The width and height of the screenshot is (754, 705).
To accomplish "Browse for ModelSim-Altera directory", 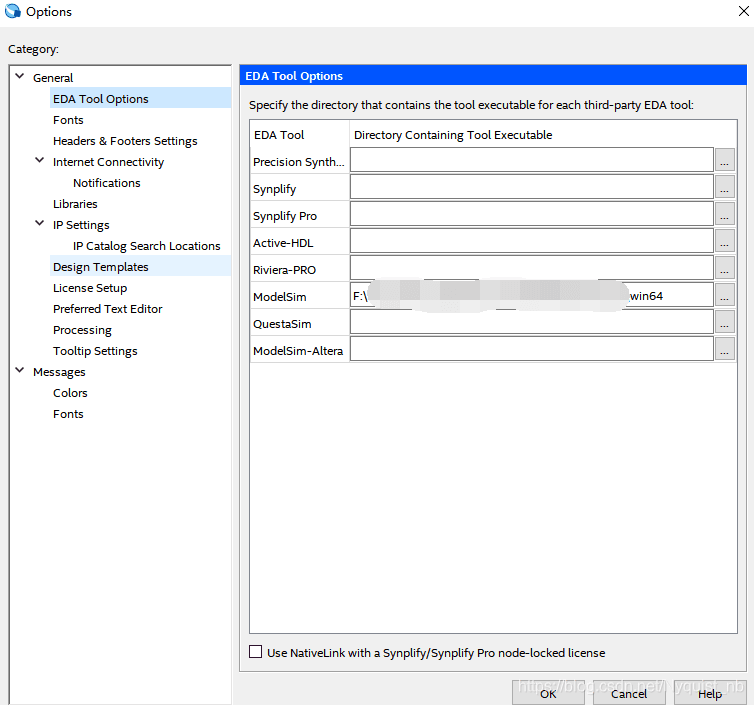I will [x=724, y=348].
